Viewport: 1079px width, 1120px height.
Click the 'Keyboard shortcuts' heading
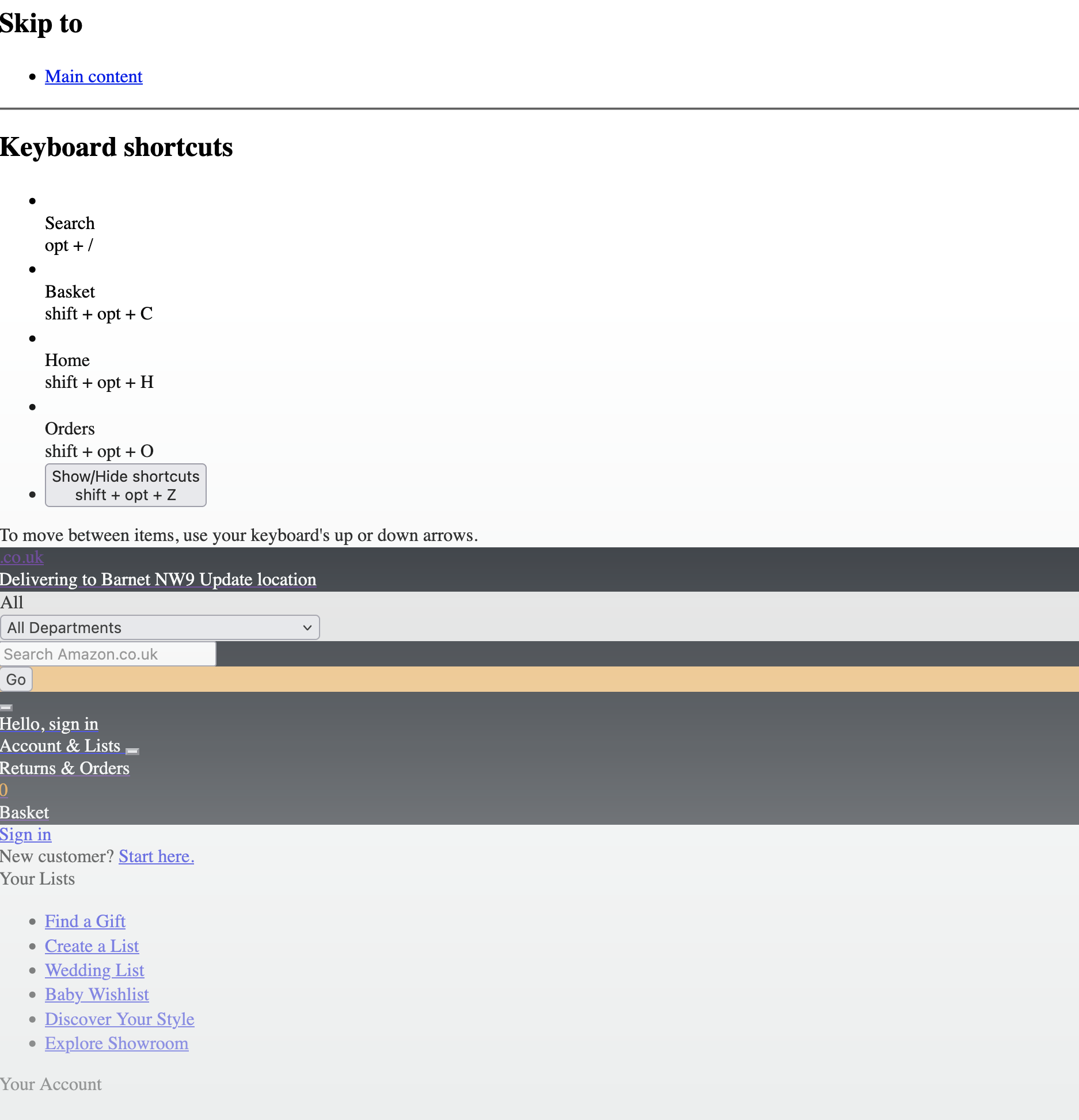tap(116, 147)
